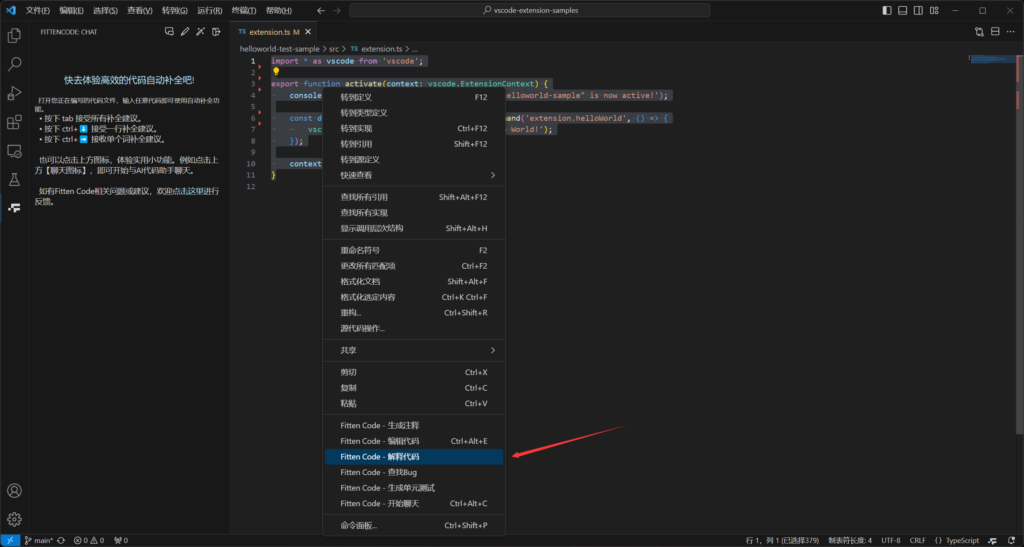Click the main branch button in status bar
The width and height of the screenshot is (1024, 547).
coord(39,540)
